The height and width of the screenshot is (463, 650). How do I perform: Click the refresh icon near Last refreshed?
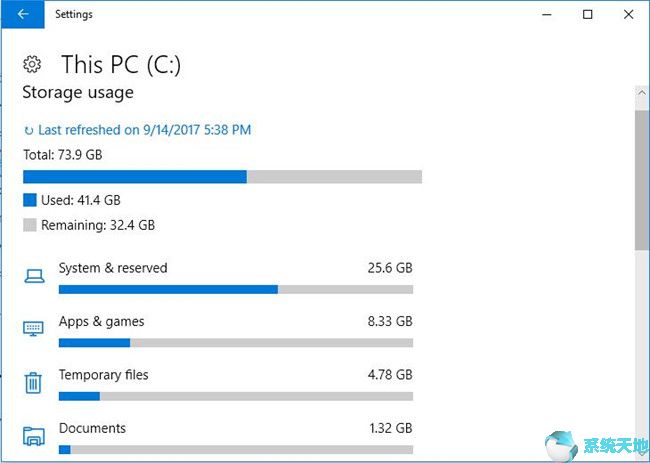[28, 131]
